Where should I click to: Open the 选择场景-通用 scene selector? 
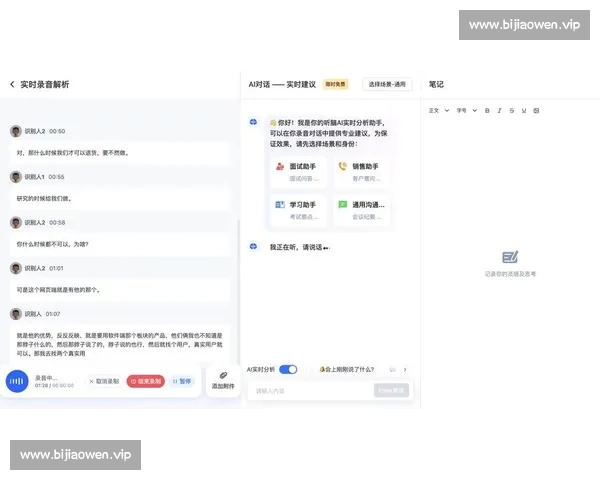coord(387,84)
